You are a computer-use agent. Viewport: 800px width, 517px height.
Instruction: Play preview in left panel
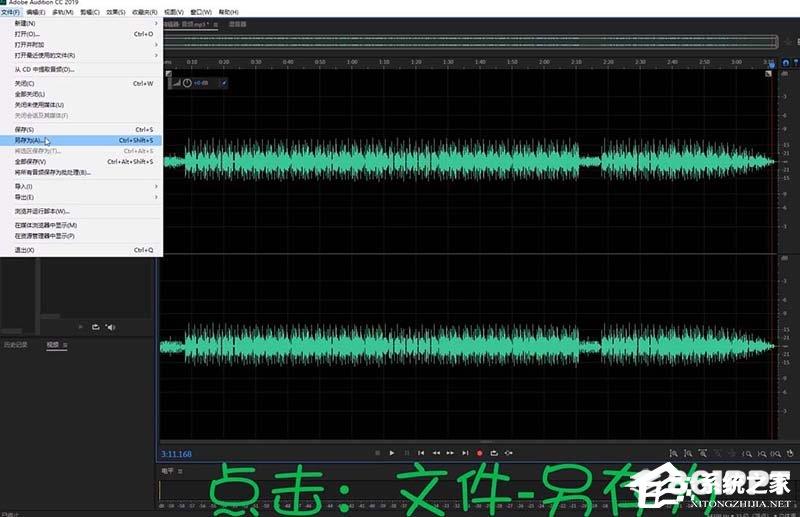(81, 327)
